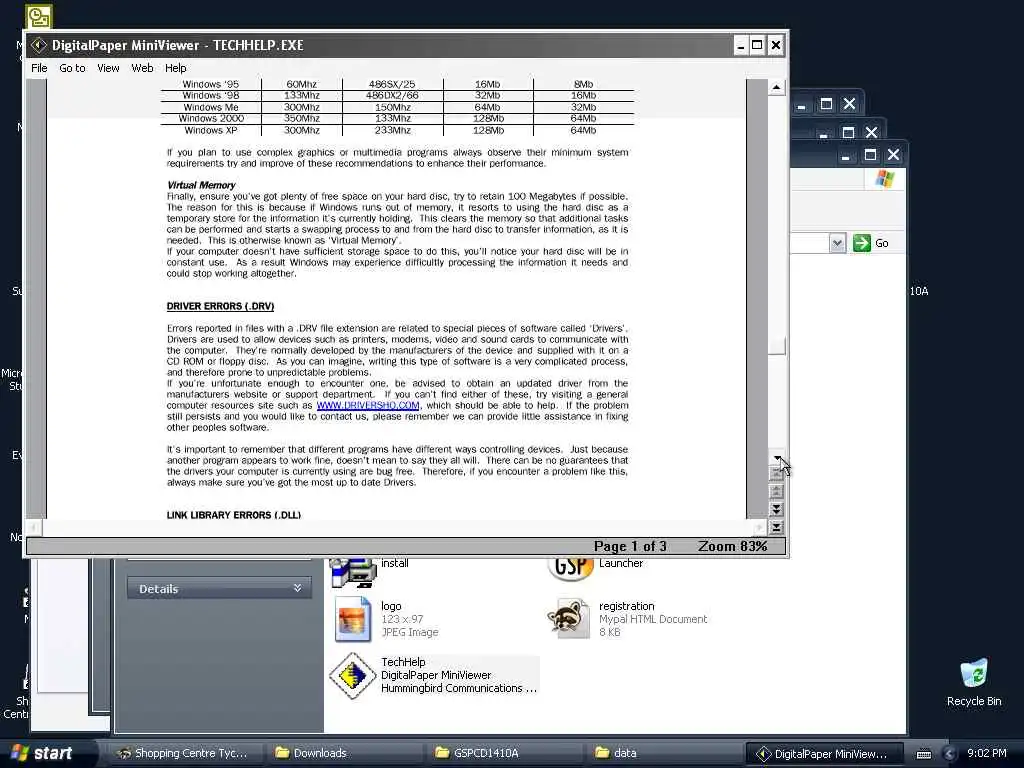The image size is (1024, 768).
Task: Open the File menu
Action: point(39,68)
